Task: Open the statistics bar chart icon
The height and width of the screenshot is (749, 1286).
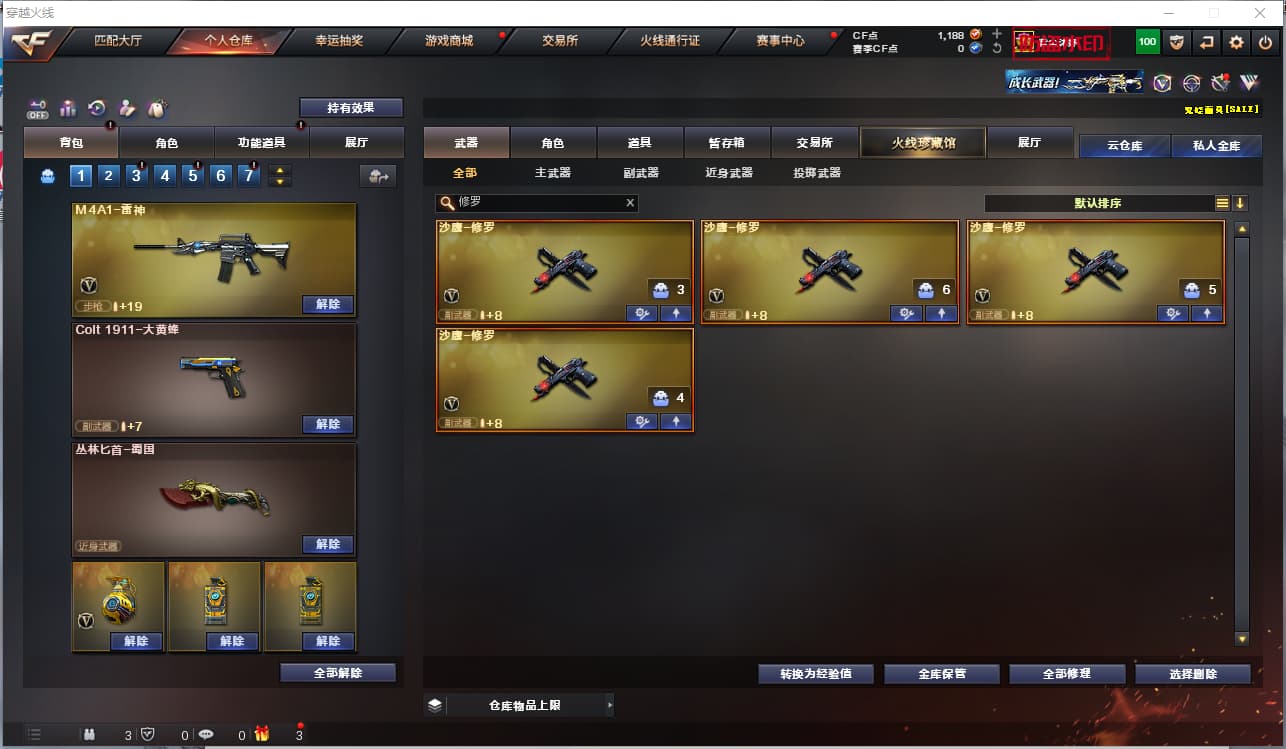Action: coord(68,108)
